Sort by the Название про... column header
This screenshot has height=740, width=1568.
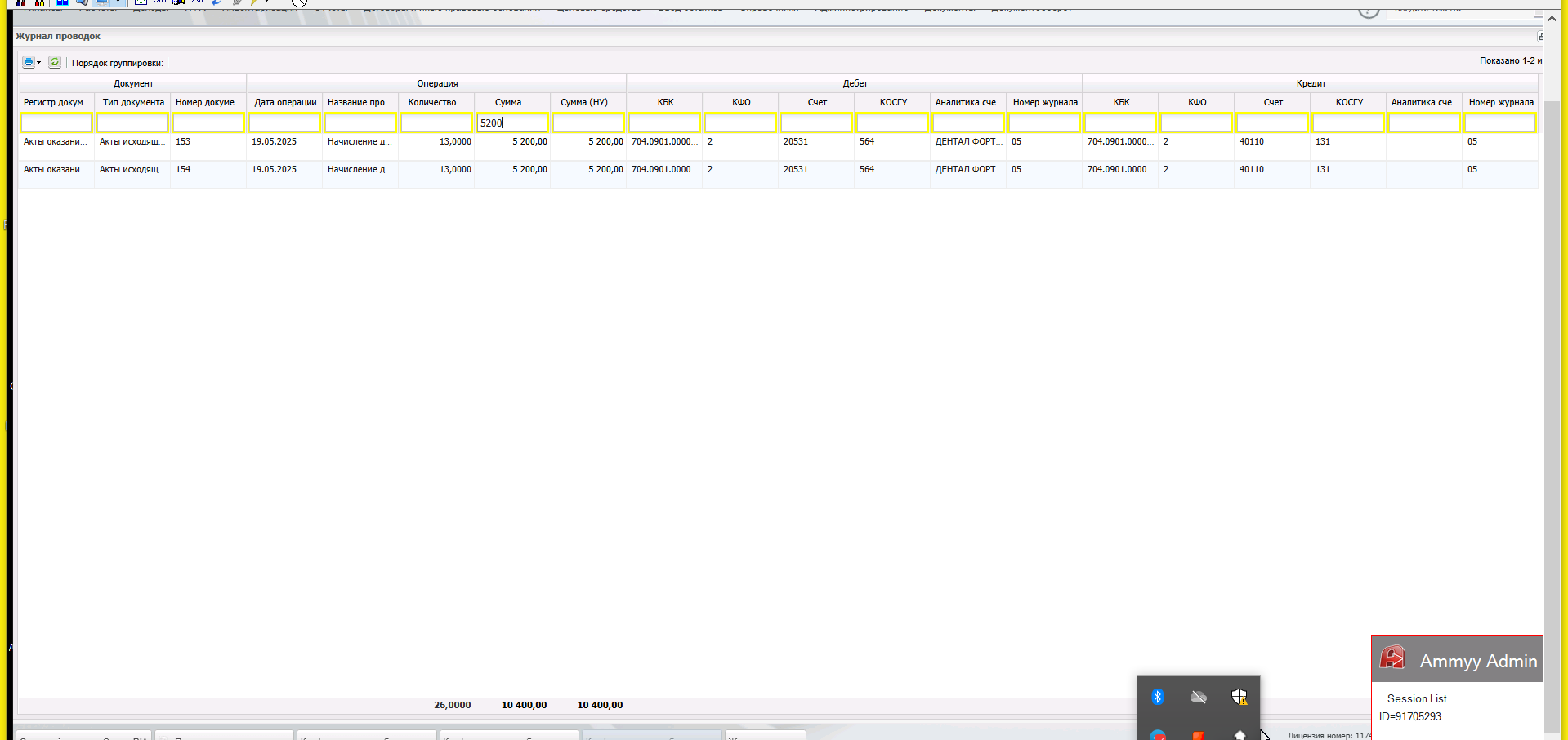360,102
